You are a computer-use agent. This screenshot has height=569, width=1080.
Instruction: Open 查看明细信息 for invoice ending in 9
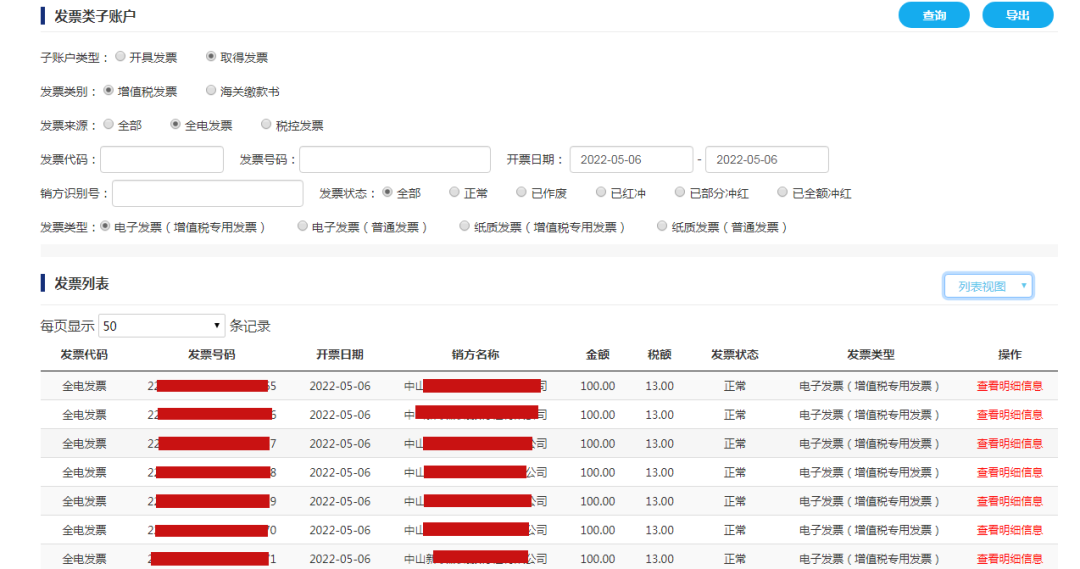coord(1010,502)
